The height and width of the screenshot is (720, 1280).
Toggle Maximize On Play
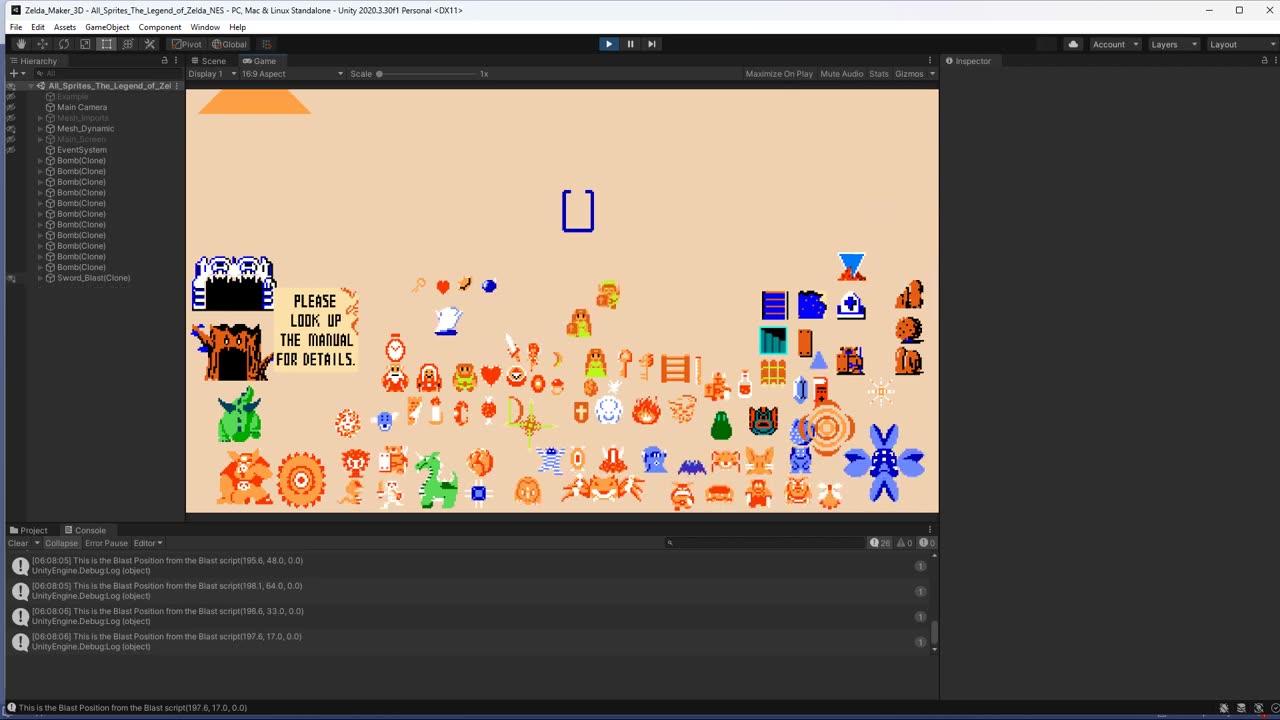(779, 74)
